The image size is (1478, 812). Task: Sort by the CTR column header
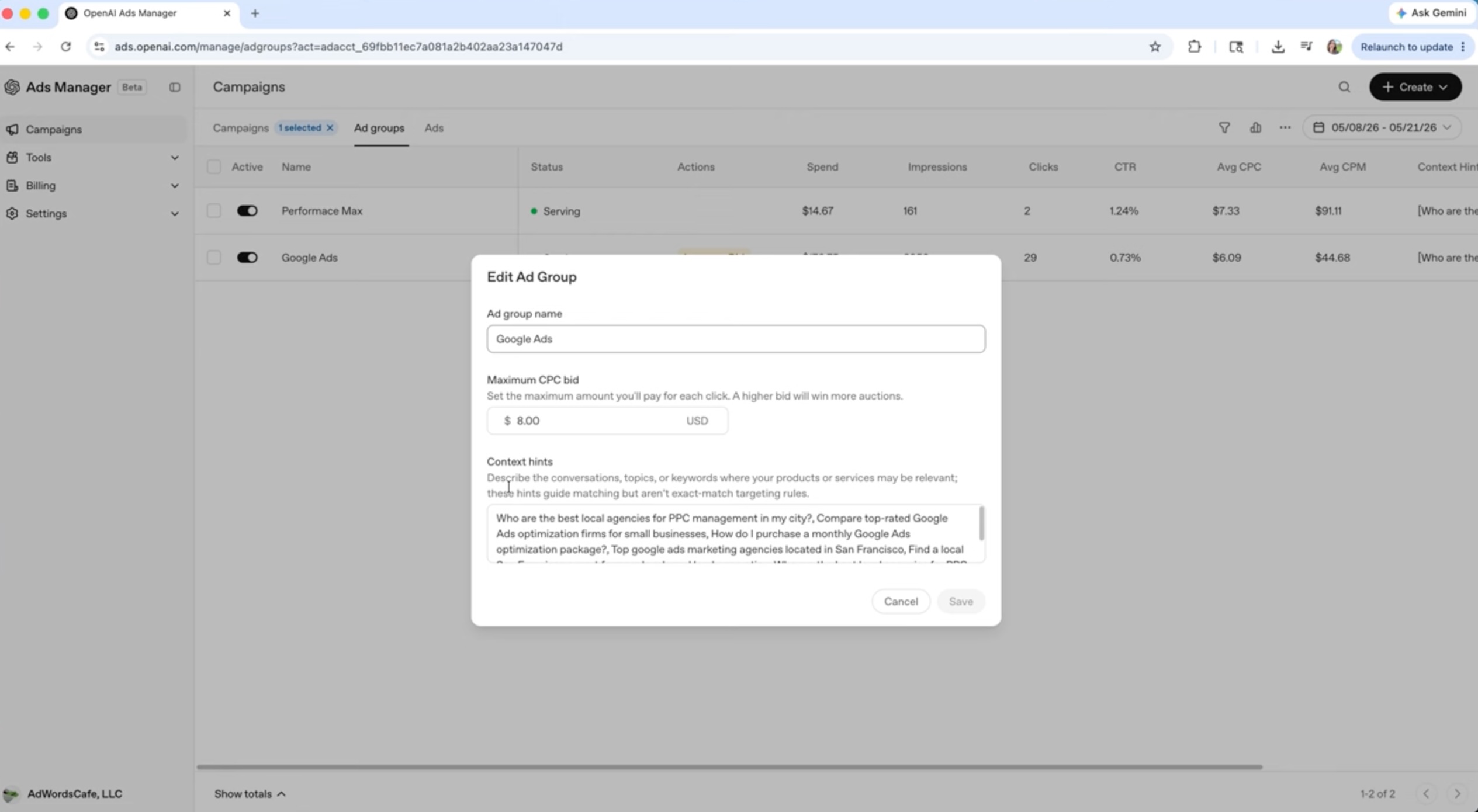point(1125,166)
